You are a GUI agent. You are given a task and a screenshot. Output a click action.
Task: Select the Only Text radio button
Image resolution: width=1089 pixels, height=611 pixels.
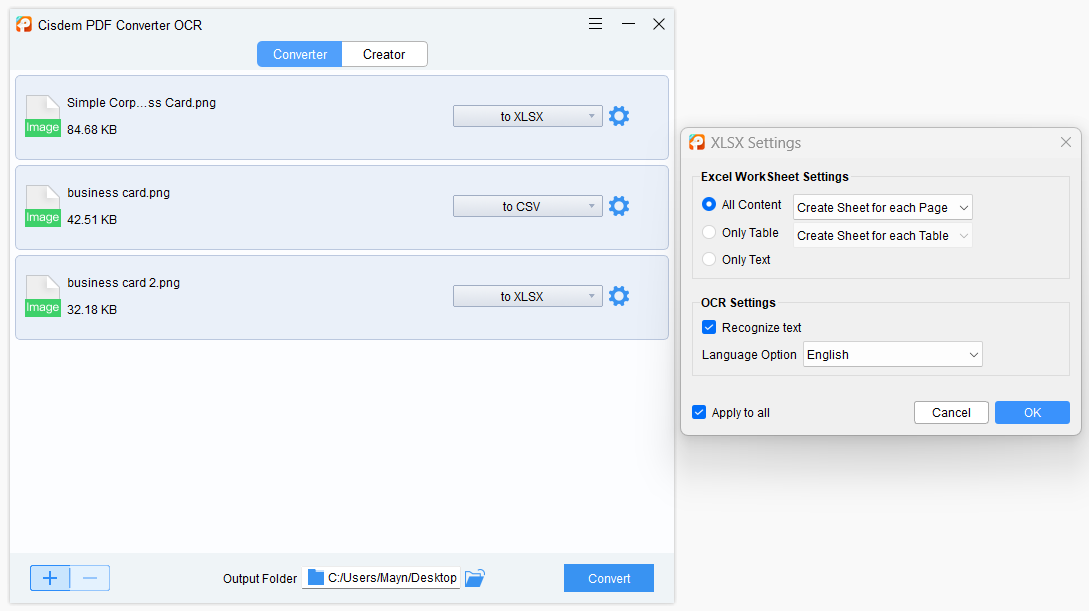[709, 259]
